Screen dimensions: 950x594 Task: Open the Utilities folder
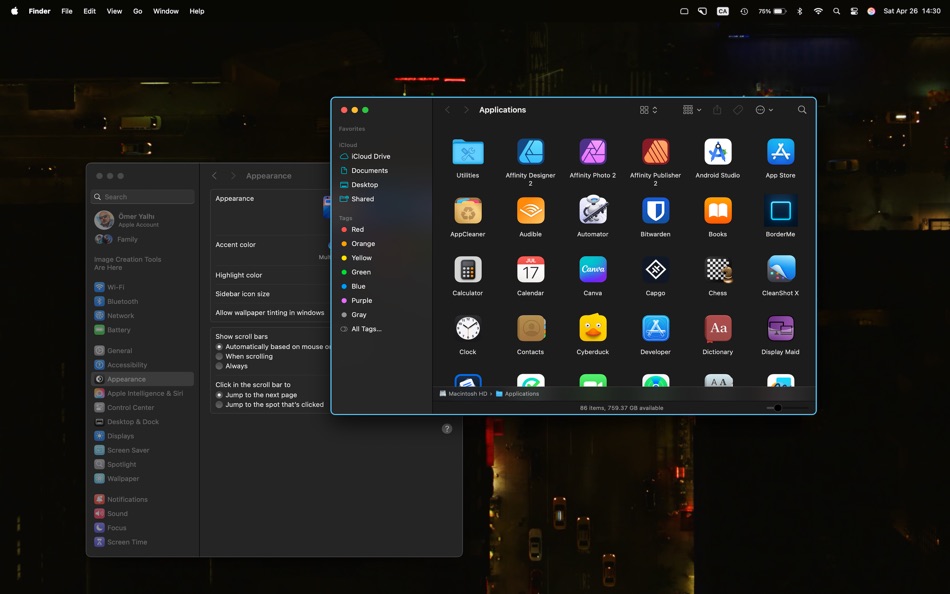click(x=468, y=152)
